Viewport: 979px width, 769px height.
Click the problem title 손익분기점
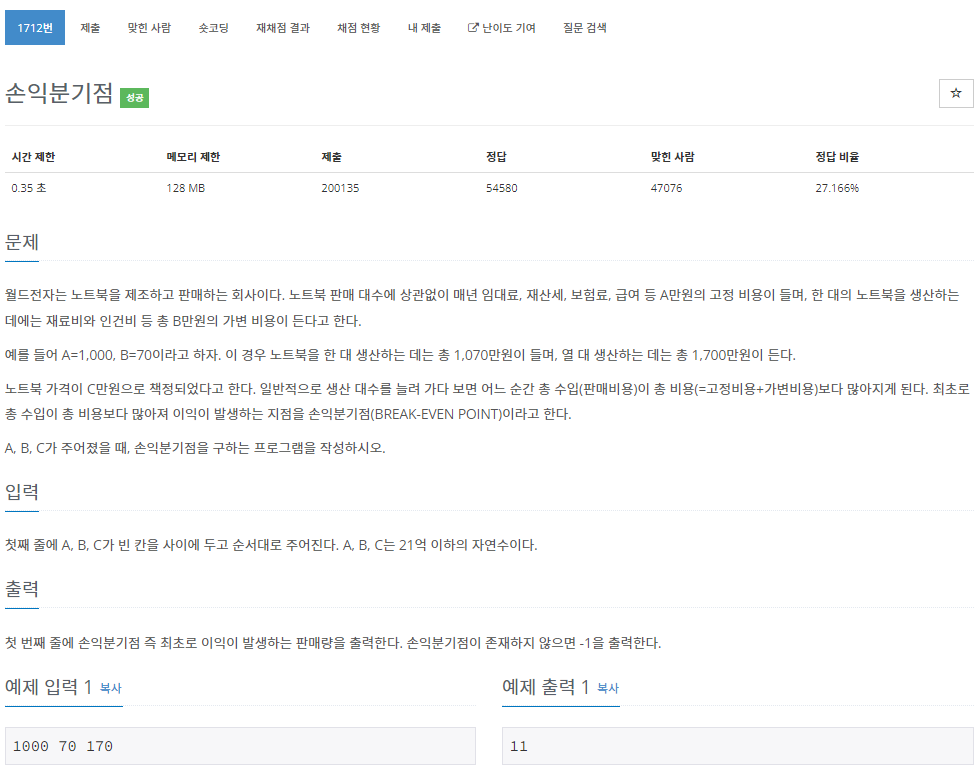59,93
